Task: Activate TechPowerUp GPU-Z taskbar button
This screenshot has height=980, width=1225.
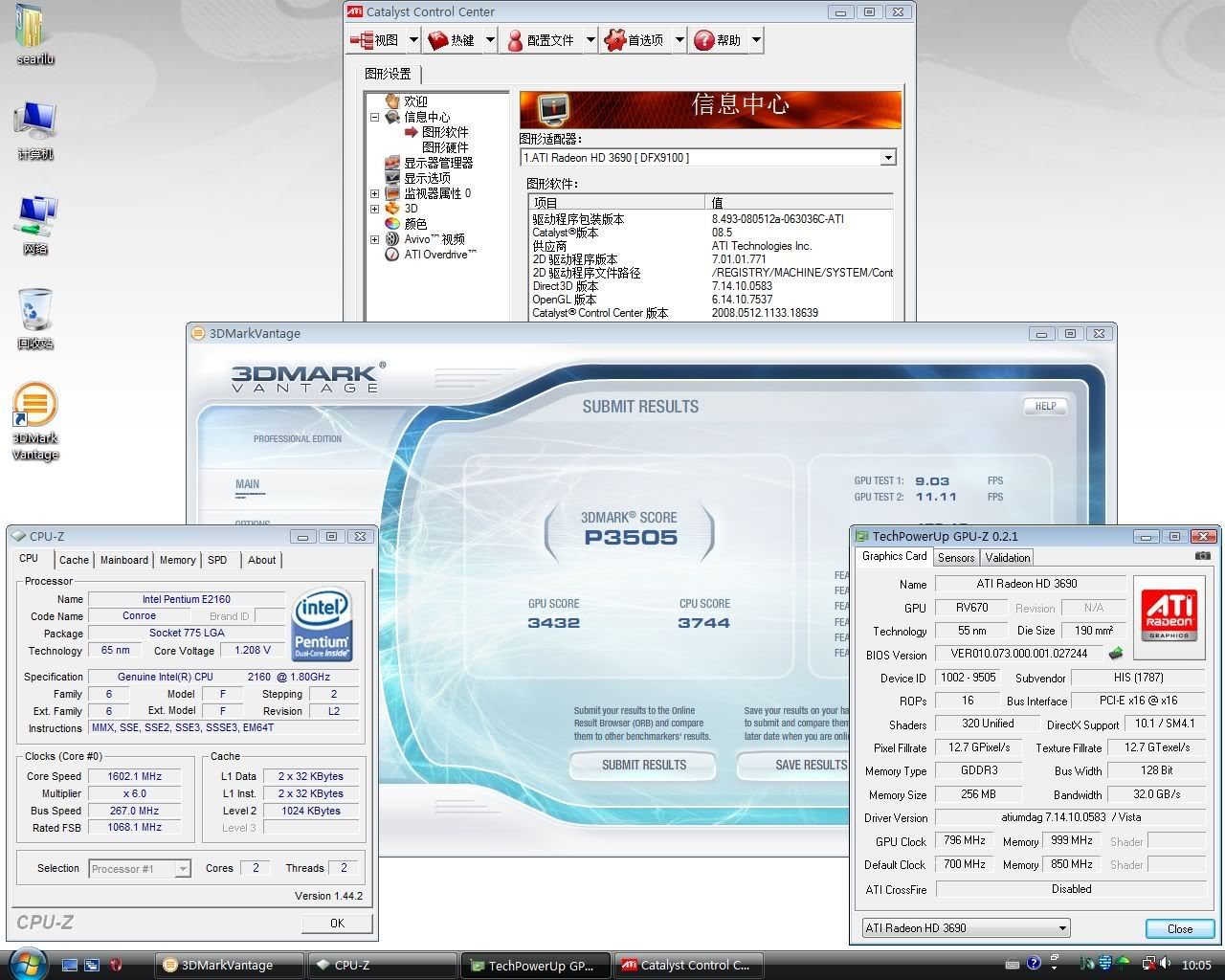Action: pyautogui.click(x=534, y=965)
